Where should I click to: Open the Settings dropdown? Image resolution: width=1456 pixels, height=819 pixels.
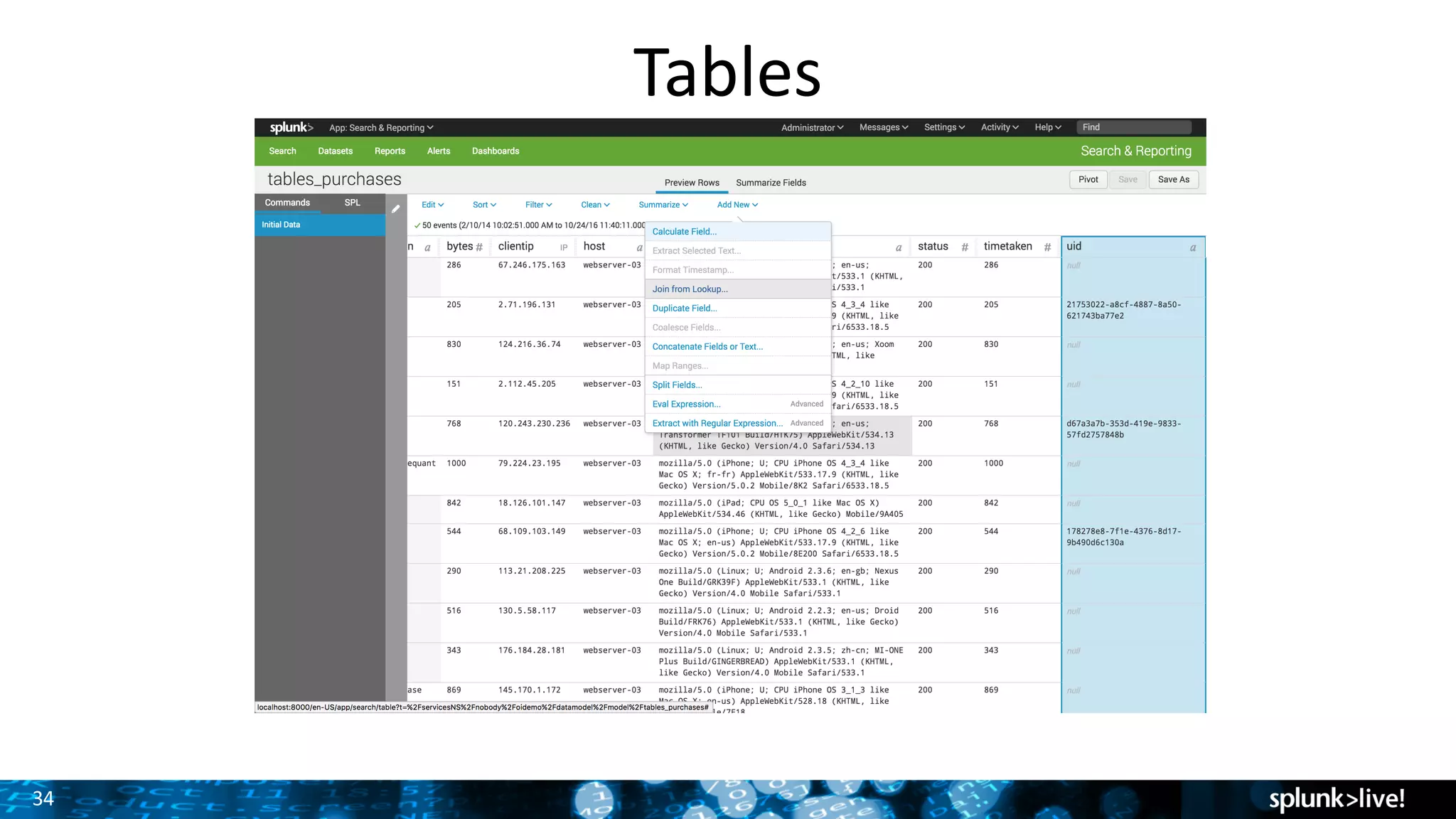point(944,127)
